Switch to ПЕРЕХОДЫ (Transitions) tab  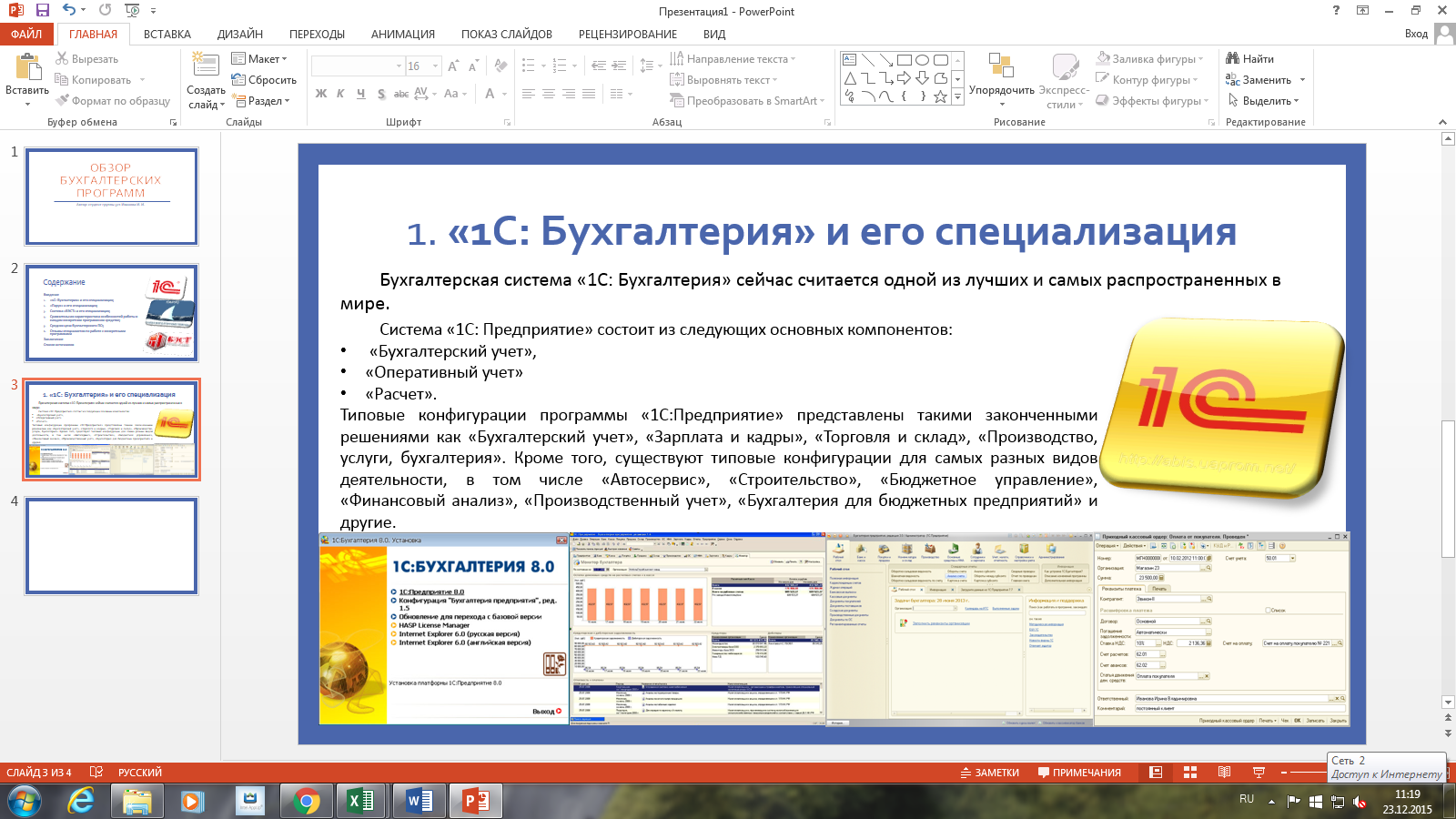tap(317, 34)
